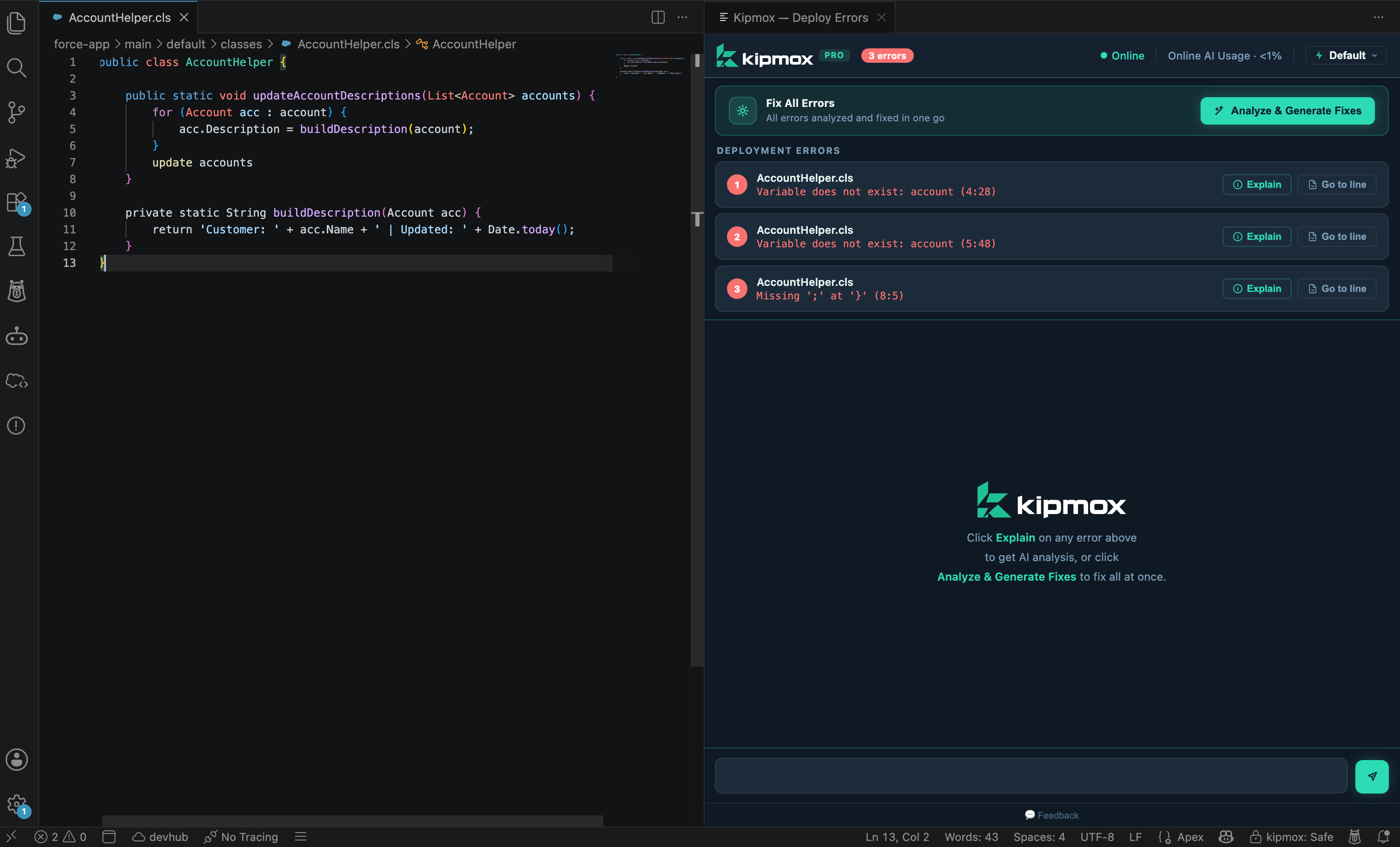Explain the Missing ';' error
This screenshot has height=847, width=1400.
tap(1257, 289)
